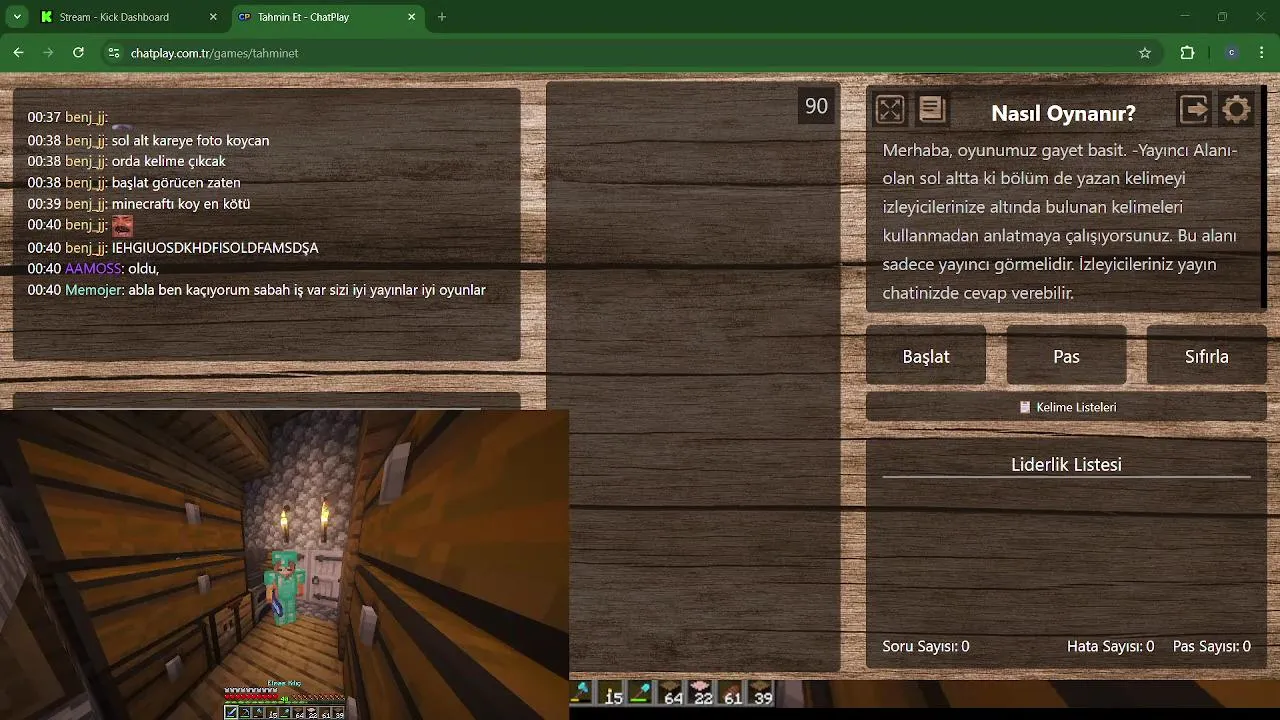Open Chrome's three-dot menu
The image size is (1280, 720).
(1262, 53)
